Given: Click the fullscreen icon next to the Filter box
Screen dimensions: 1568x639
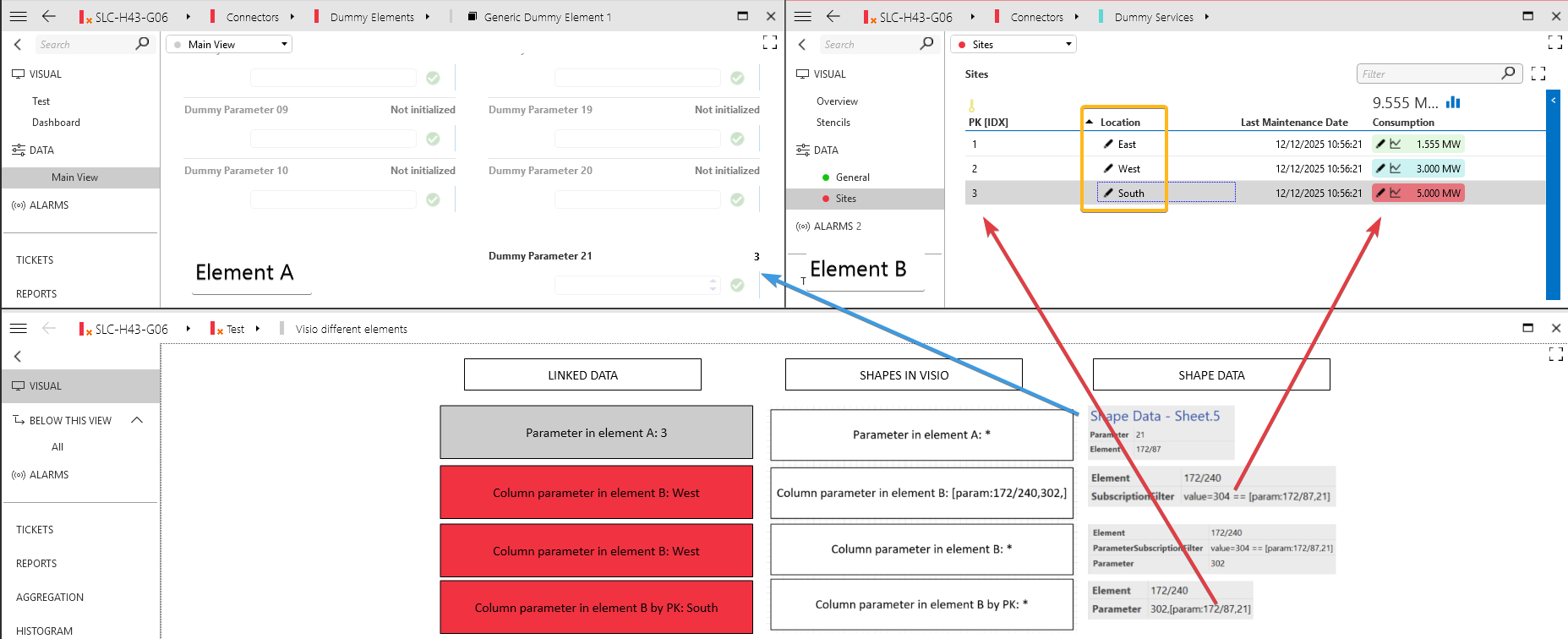Looking at the screenshot, I should click(x=1538, y=74).
